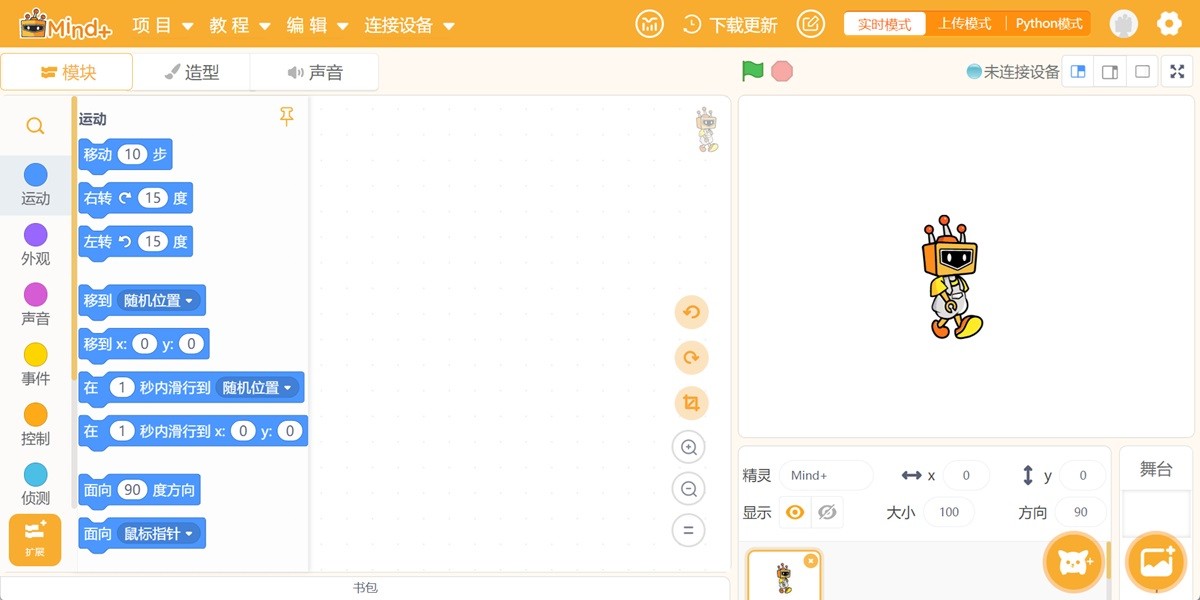Switch to Python模式
This screenshot has width=1200, height=600.
[1048, 23]
